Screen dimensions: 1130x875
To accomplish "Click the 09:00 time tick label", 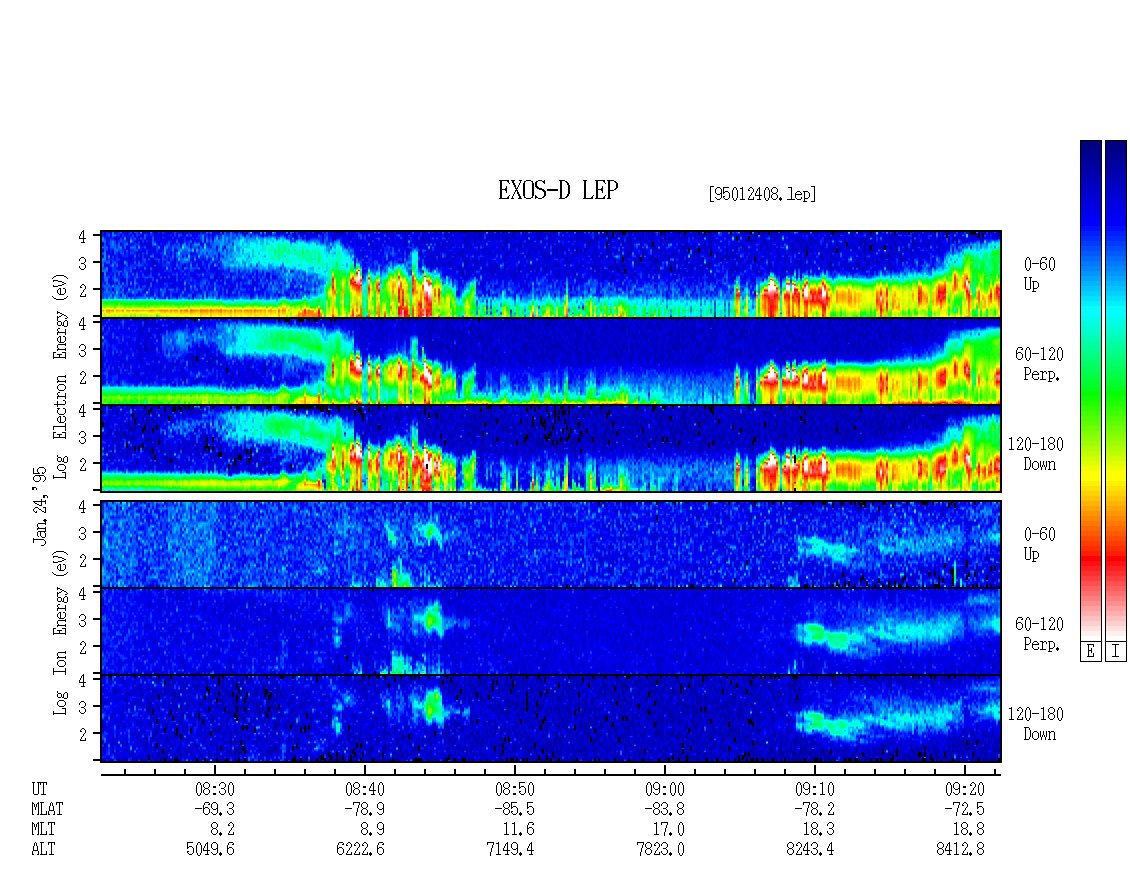I will [664, 789].
